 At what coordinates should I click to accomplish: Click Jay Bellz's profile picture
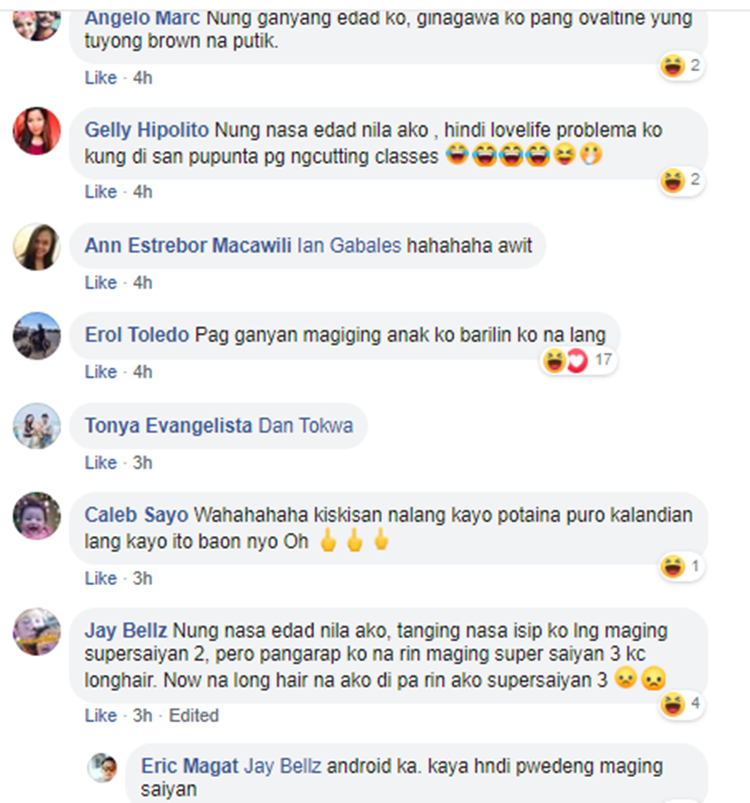coord(36,631)
